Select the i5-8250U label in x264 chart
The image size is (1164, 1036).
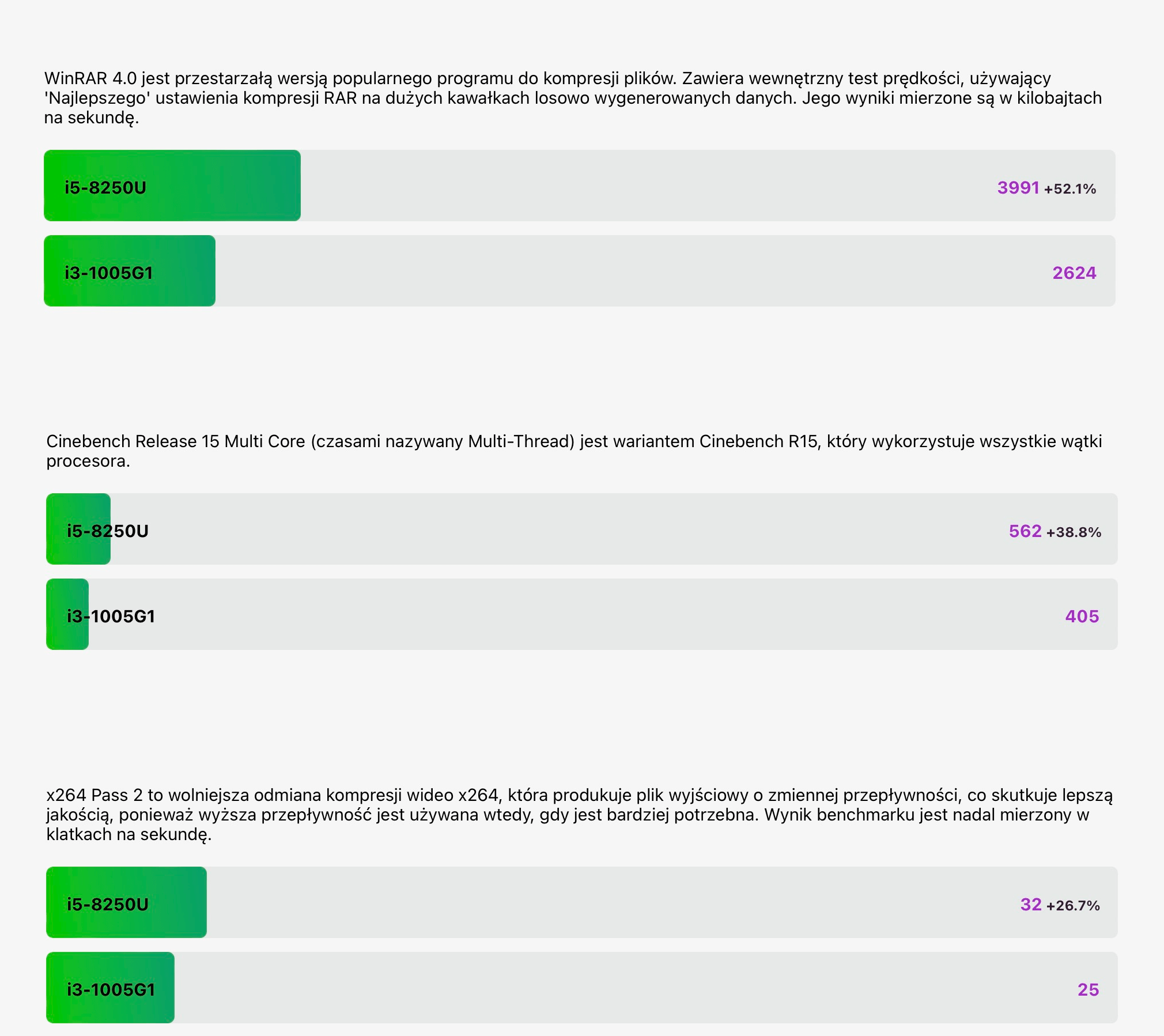[x=108, y=904]
